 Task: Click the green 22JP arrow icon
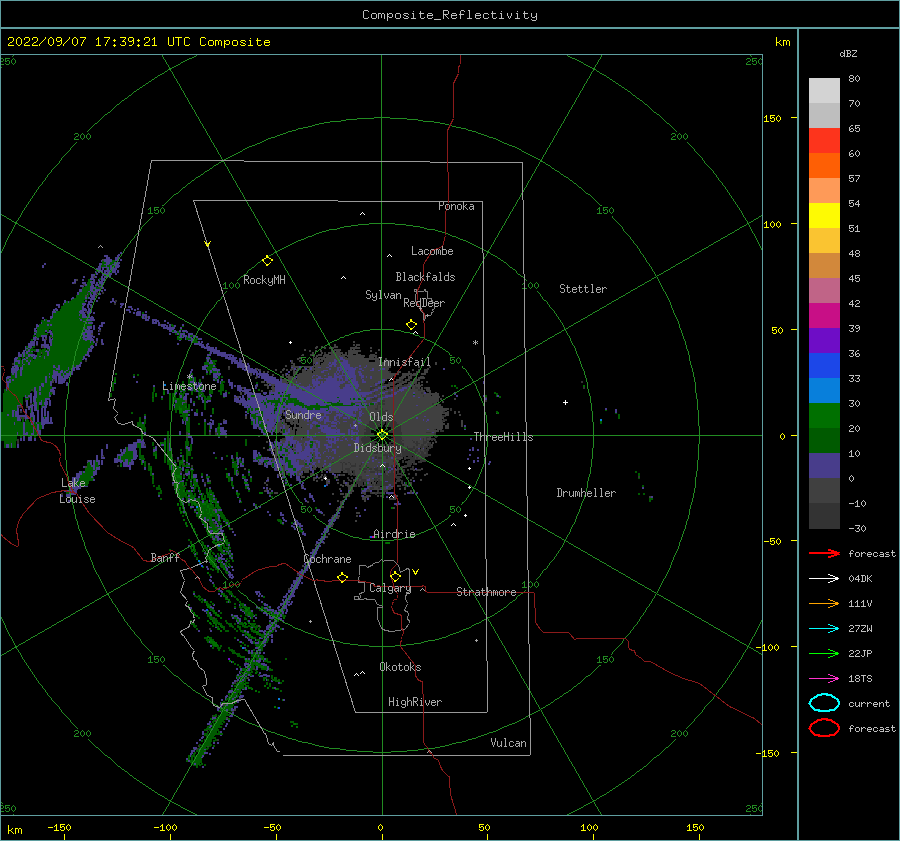coord(824,653)
